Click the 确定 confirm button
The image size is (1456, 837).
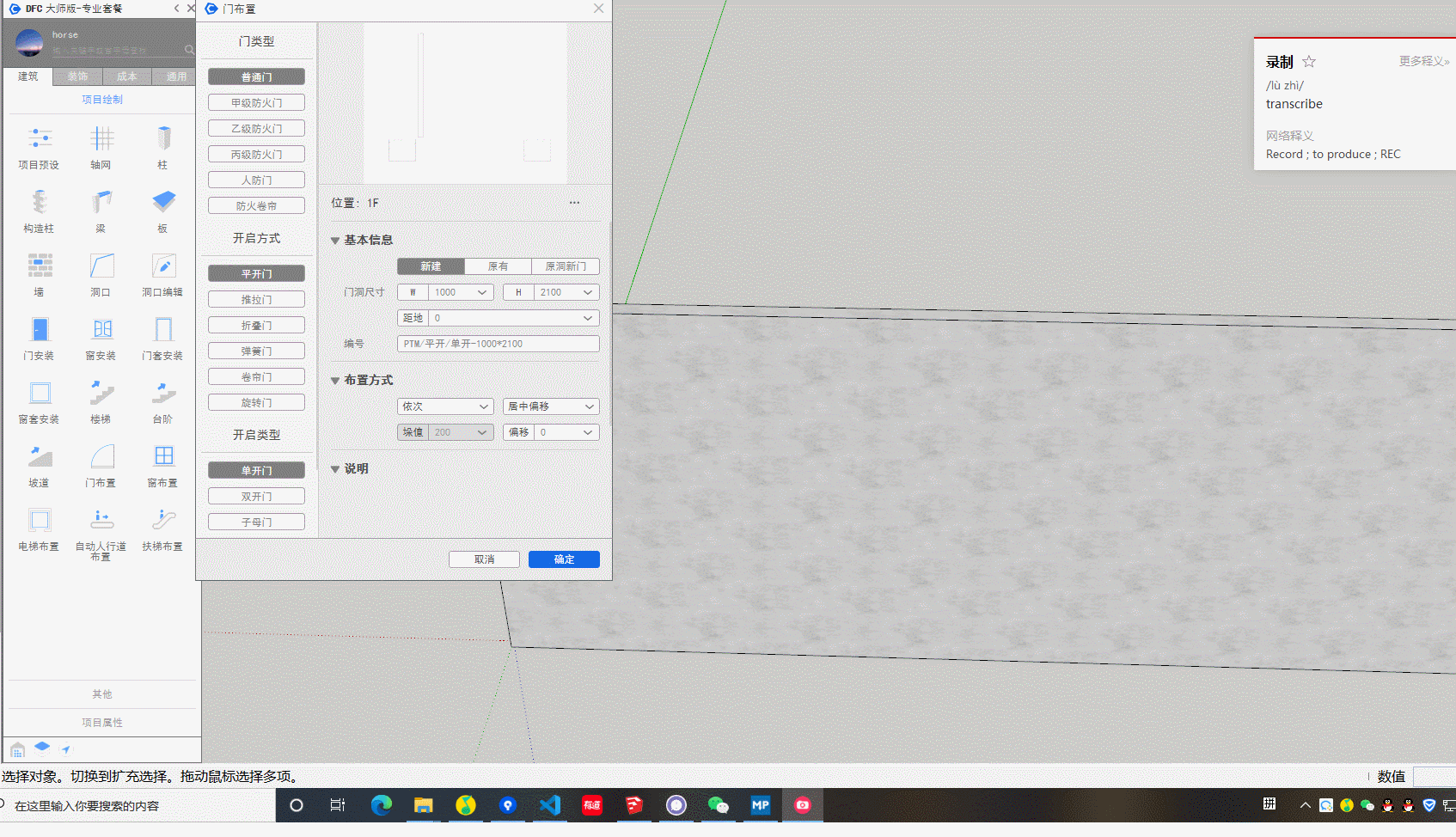pos(564,559)
